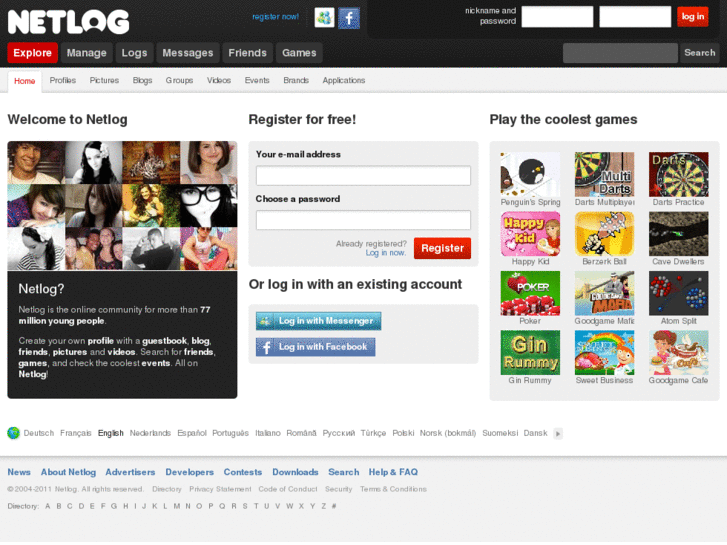
Task: Focus the header password input field
Action: [x=635, y=17]
